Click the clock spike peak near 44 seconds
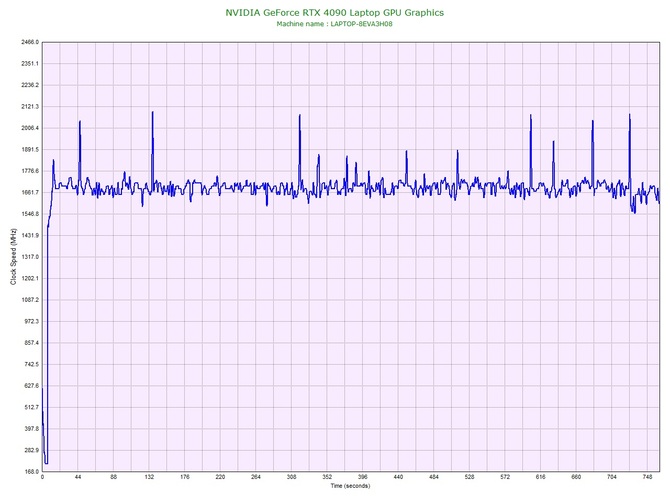Image resolution: width=670 pixels, height=503 pixels. (x=79, y=122)
